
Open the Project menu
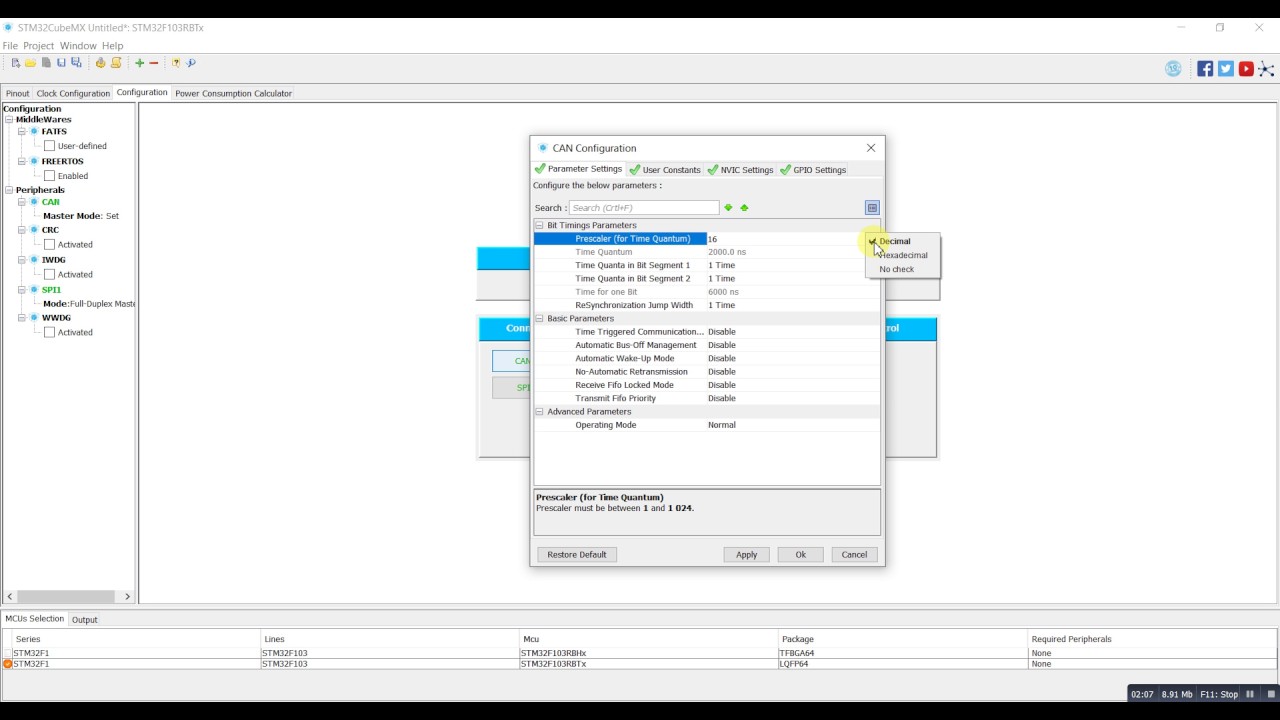click(38, 46)
